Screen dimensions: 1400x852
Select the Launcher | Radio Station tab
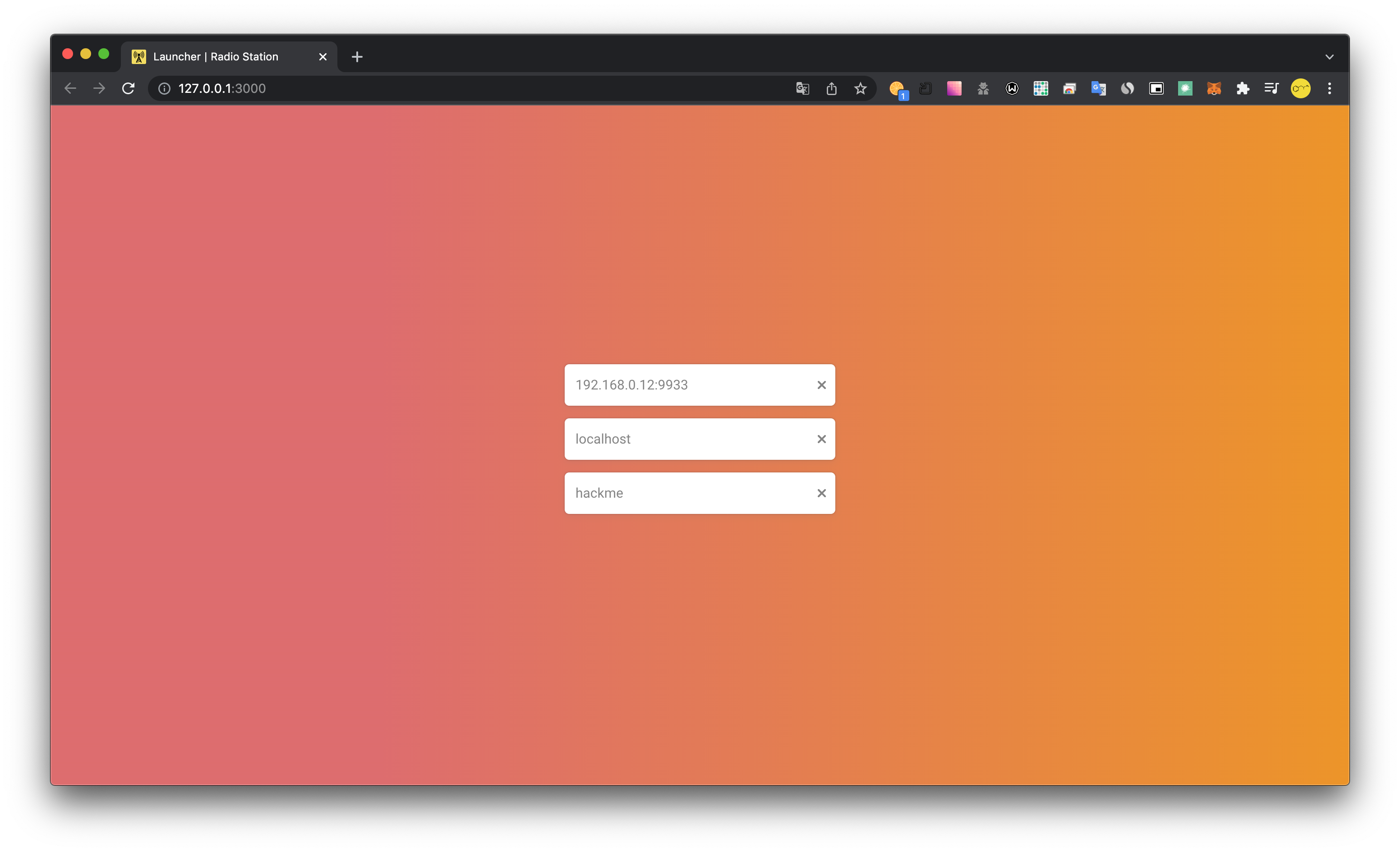[229, 57]
